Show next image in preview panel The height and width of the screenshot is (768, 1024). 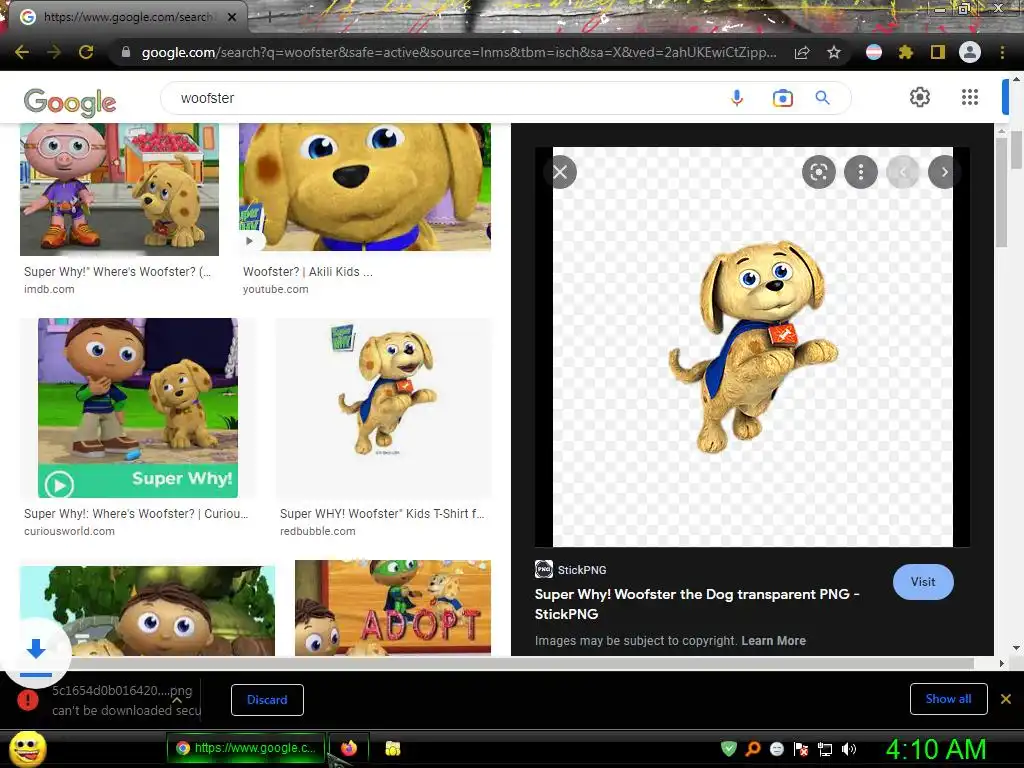[943, 172]
